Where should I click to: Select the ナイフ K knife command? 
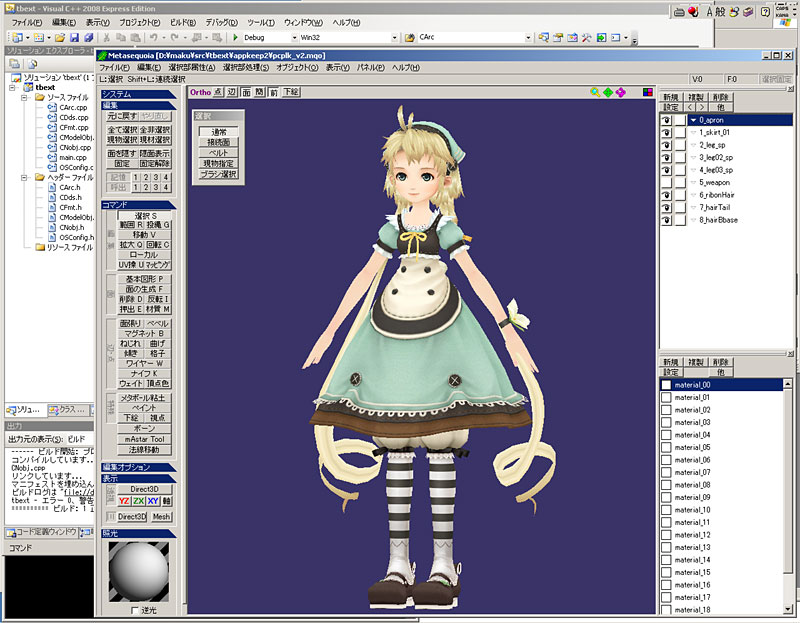tap(144, 374)
